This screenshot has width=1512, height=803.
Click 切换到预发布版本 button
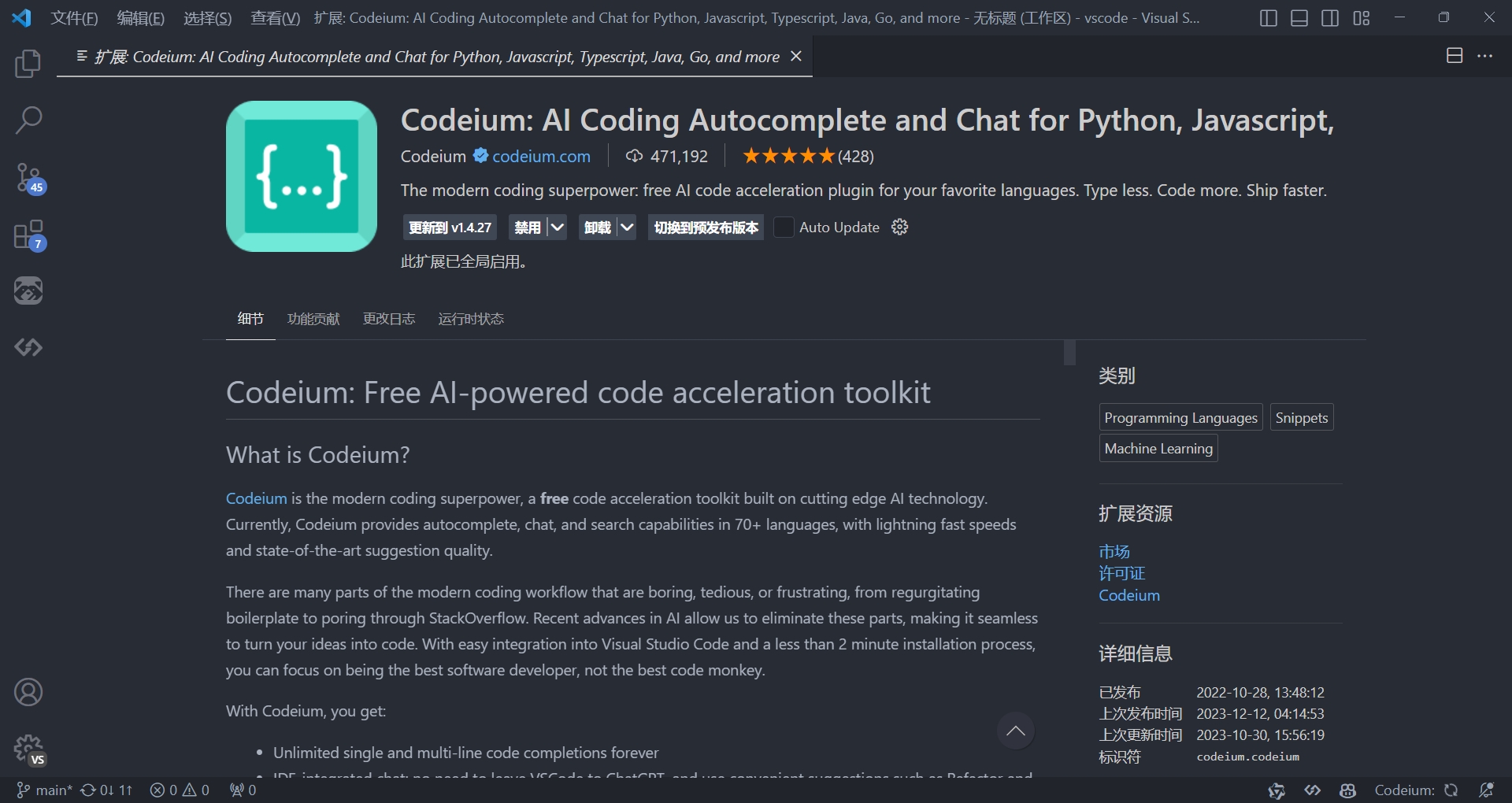[706, 228]
